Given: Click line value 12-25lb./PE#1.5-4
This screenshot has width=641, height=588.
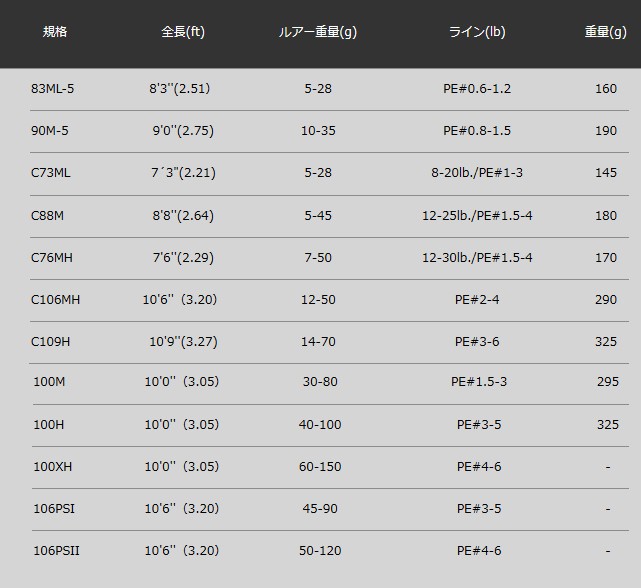Looking at the screenshot, I should 477,215.
